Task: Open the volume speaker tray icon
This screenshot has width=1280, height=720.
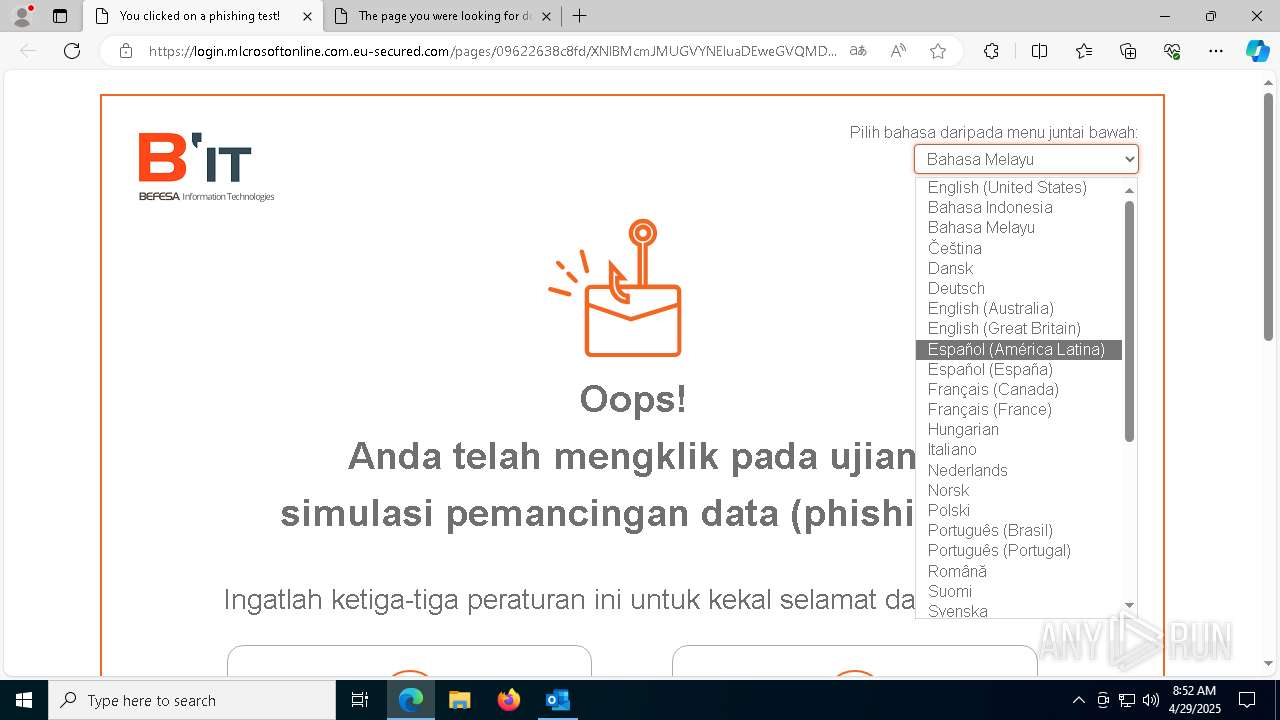Action: tap(1151, 700)
